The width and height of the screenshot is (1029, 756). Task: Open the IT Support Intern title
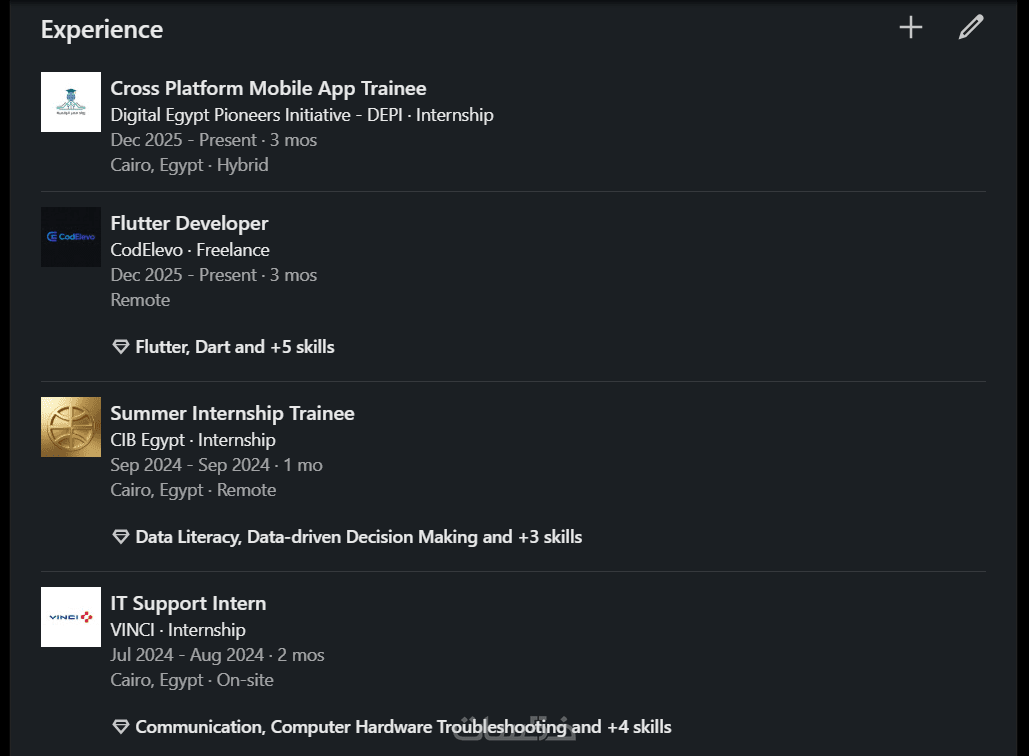pos(188,603)
